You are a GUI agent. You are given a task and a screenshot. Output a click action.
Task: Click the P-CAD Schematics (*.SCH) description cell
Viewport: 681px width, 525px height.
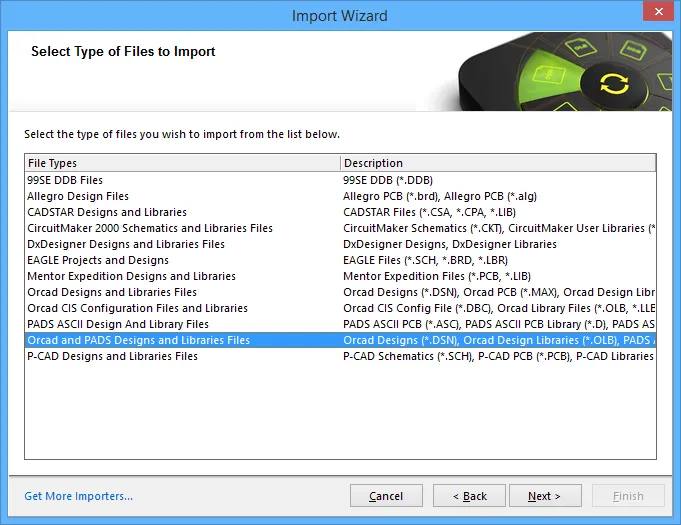(499, 356)
